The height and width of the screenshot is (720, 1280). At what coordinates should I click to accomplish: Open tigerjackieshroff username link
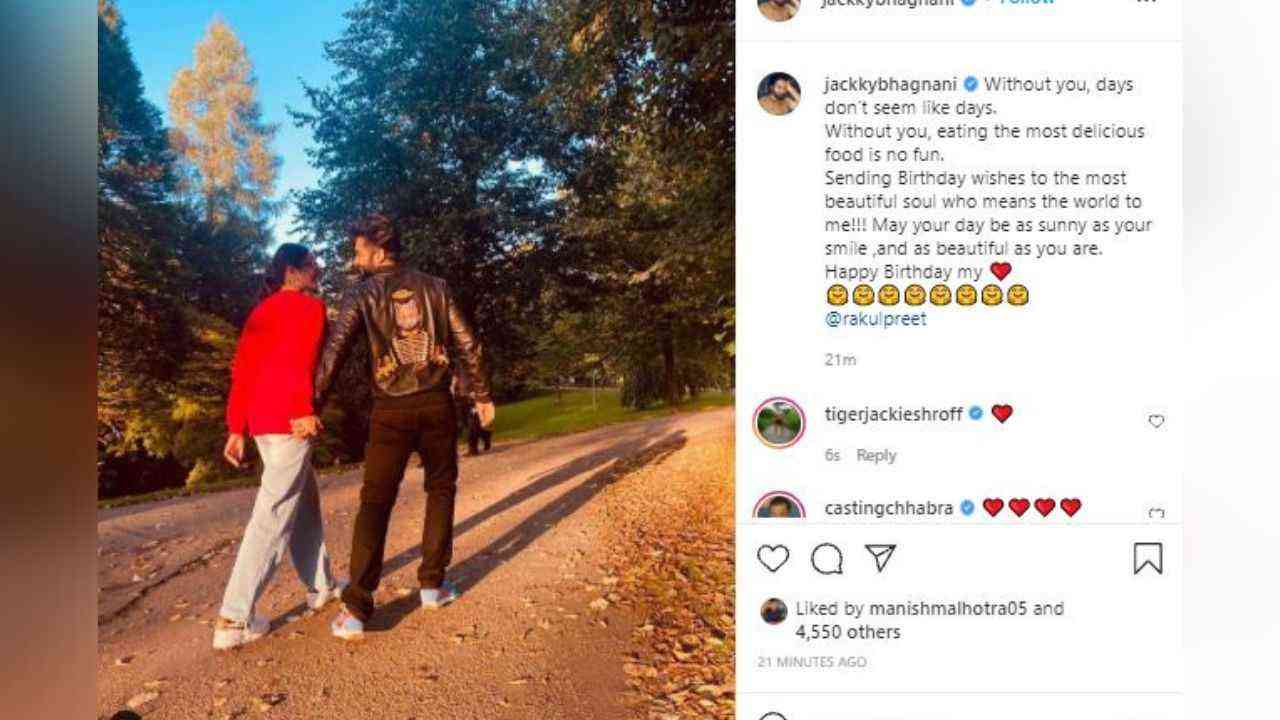click(x=893, y=414)
